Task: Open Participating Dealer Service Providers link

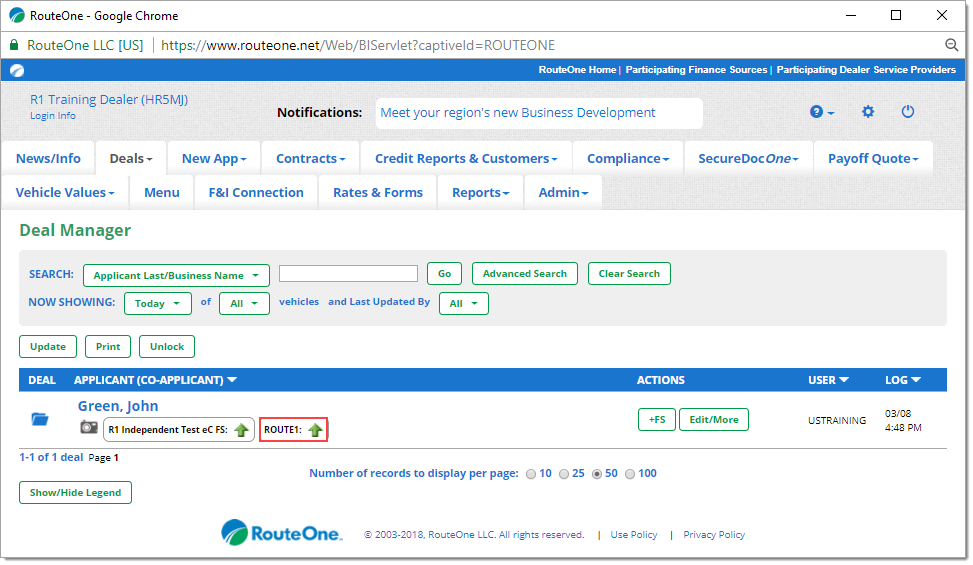Action: coord(866,70)
